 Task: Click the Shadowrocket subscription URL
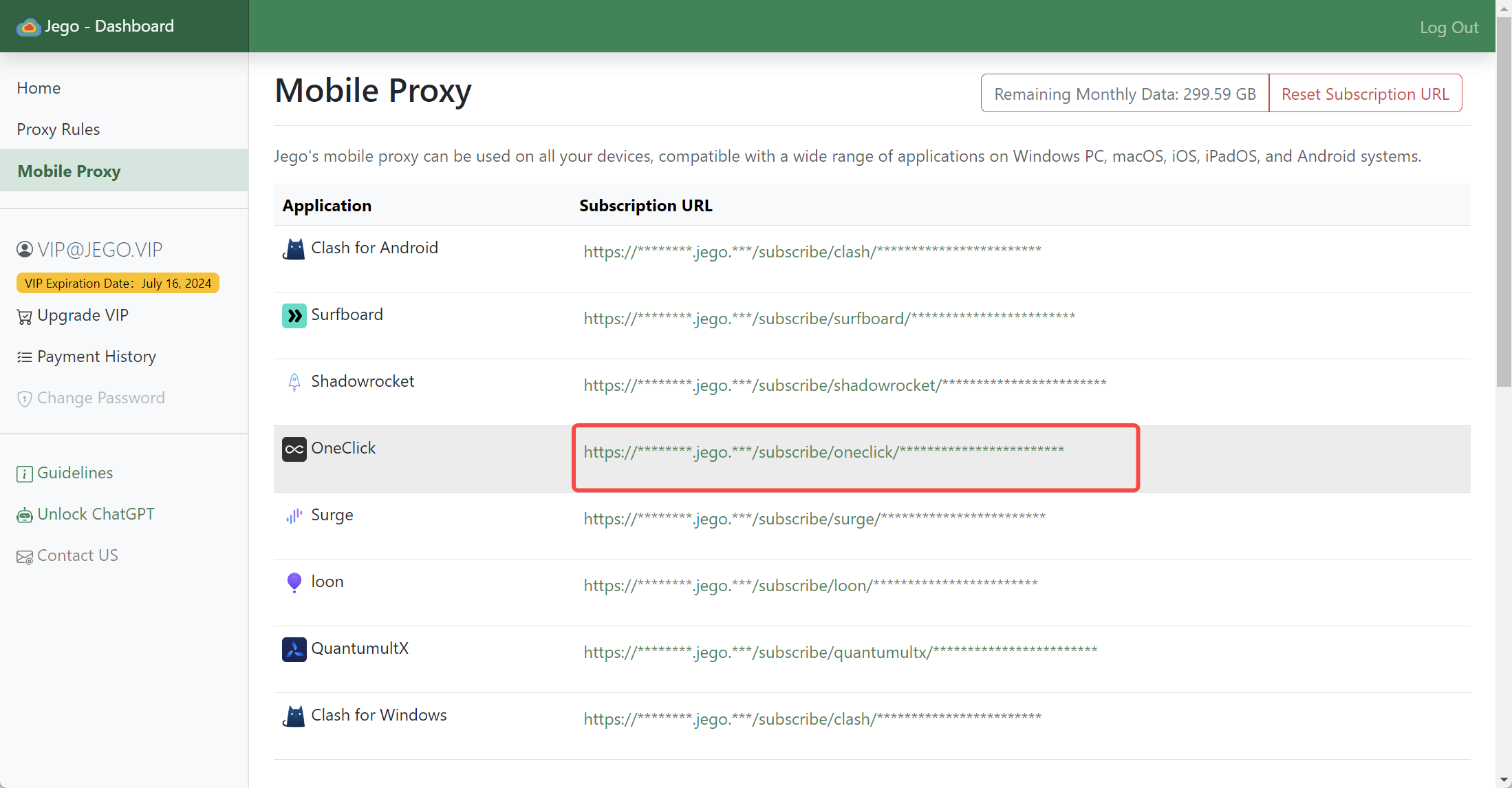(845, 385)
